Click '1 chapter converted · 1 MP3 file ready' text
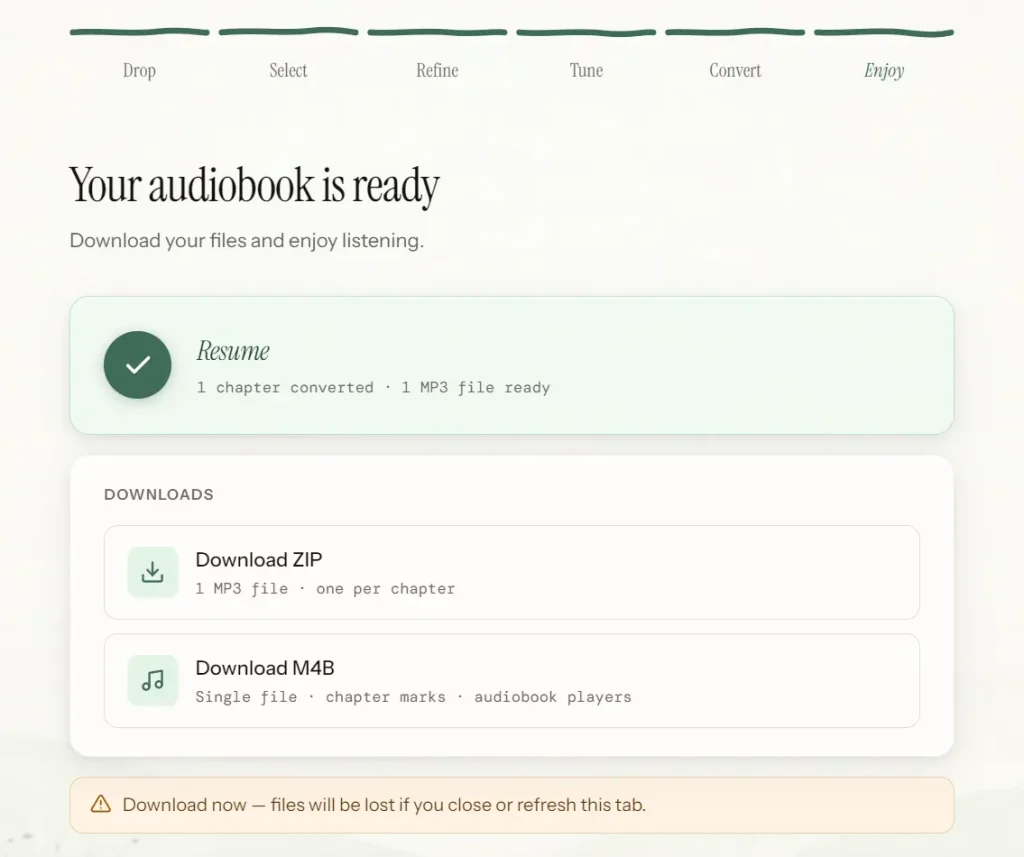Screen dimensions: 1024x857 pos(374,387)
